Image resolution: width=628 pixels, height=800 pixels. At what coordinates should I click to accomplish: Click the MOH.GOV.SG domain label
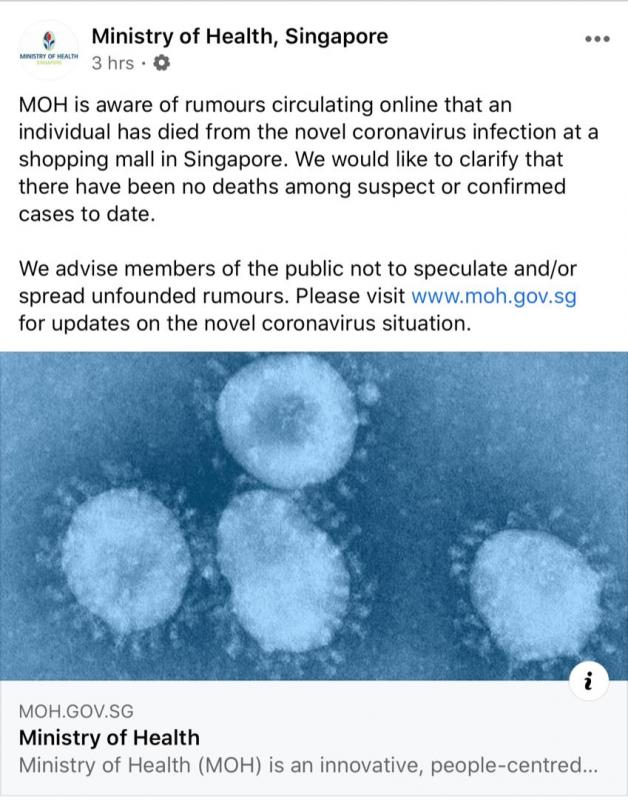pyautogui.click(x=76, y=712)
